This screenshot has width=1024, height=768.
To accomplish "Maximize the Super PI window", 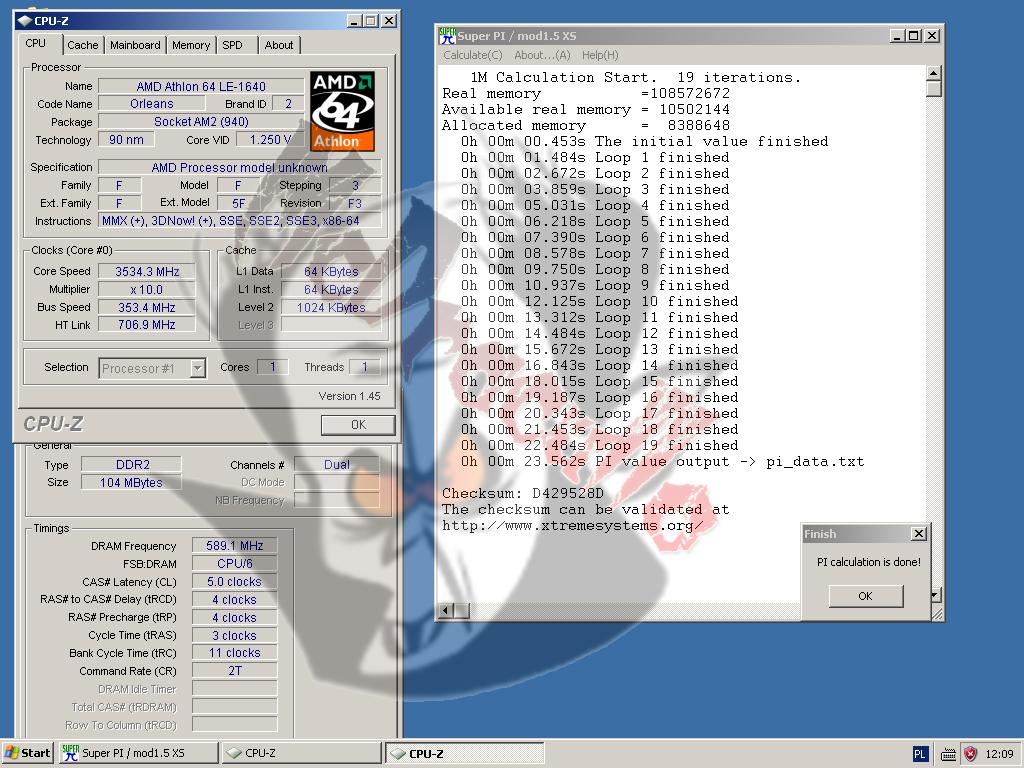I will [914, 36].
